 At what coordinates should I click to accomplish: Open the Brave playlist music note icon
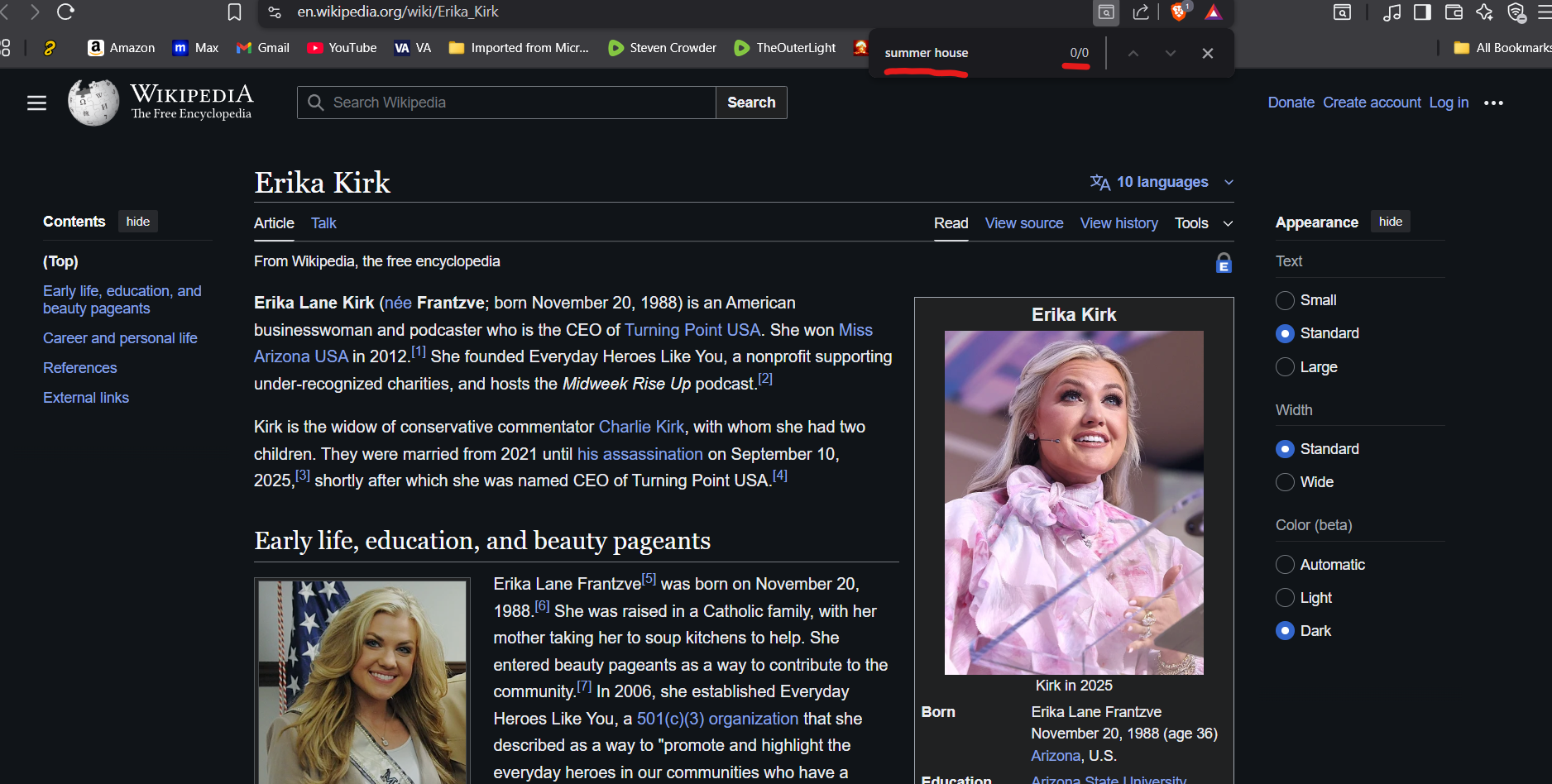[x=1392, y=12]
